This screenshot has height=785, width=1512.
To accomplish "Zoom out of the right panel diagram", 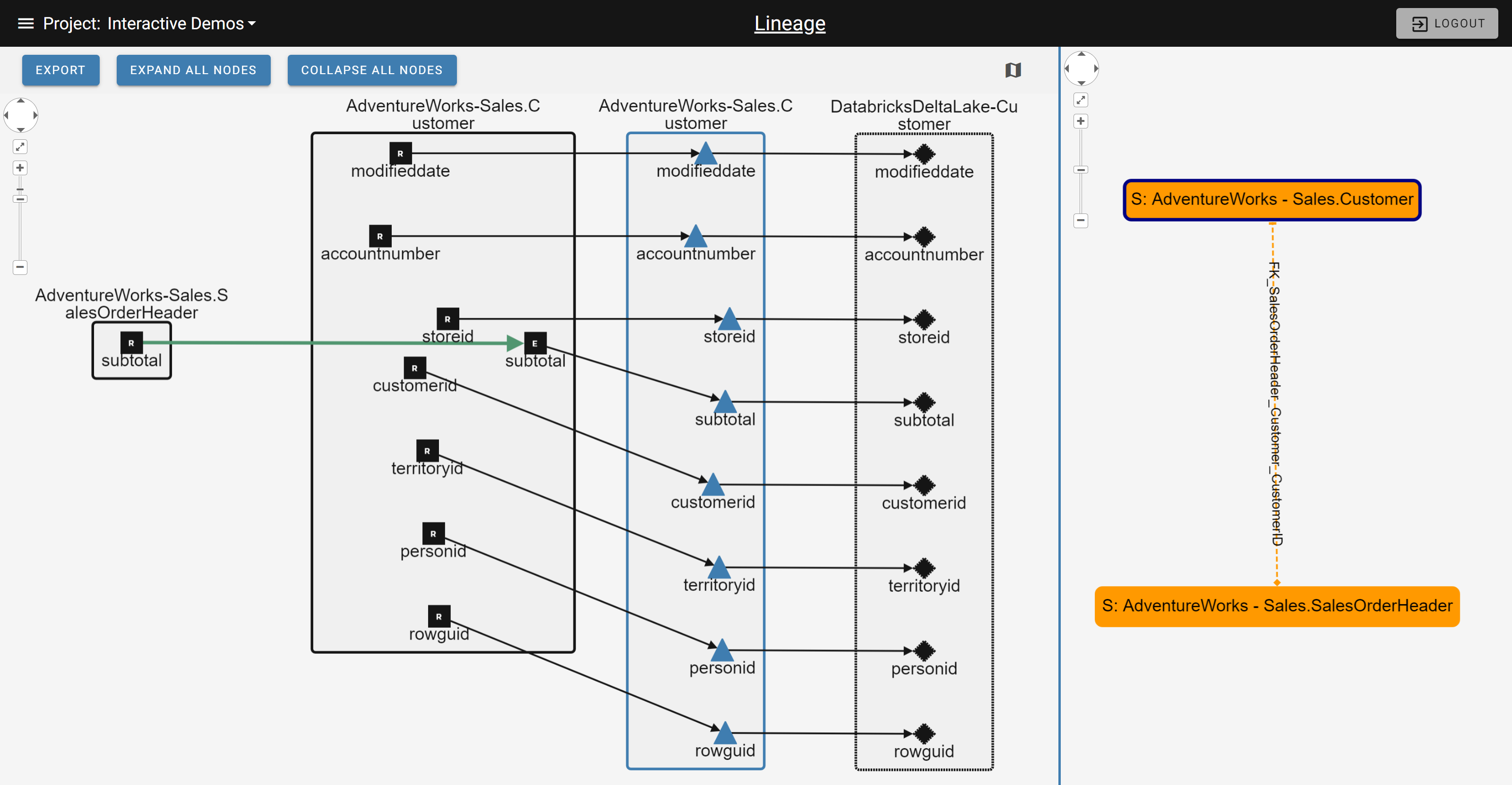I will coord(1081,221).
